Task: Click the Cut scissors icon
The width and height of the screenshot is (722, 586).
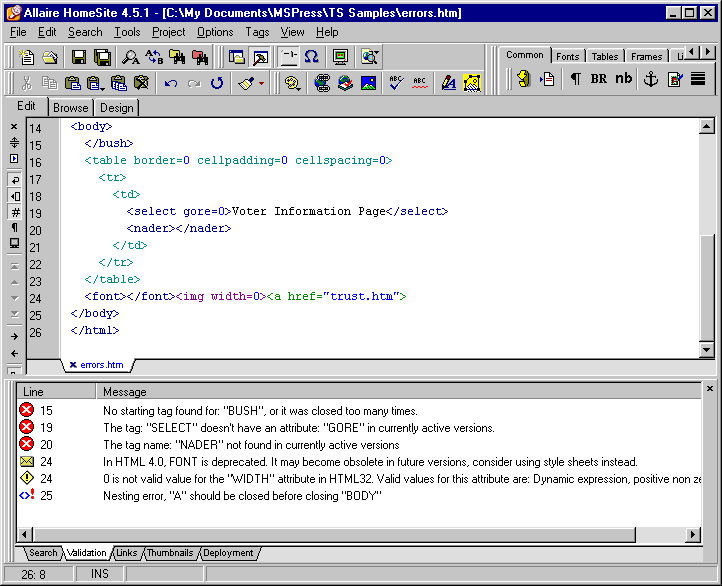Action: (27, 83)
